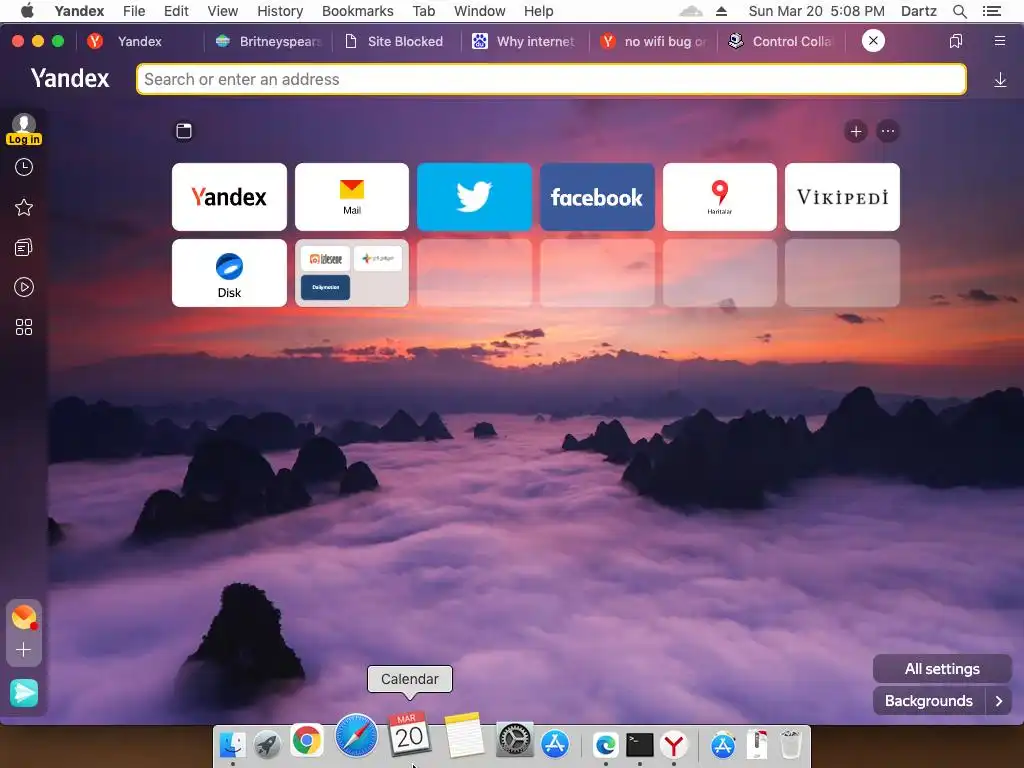1024x768 pixels.
Task: Open the Yandex tile
Action: tap(229, 197)
